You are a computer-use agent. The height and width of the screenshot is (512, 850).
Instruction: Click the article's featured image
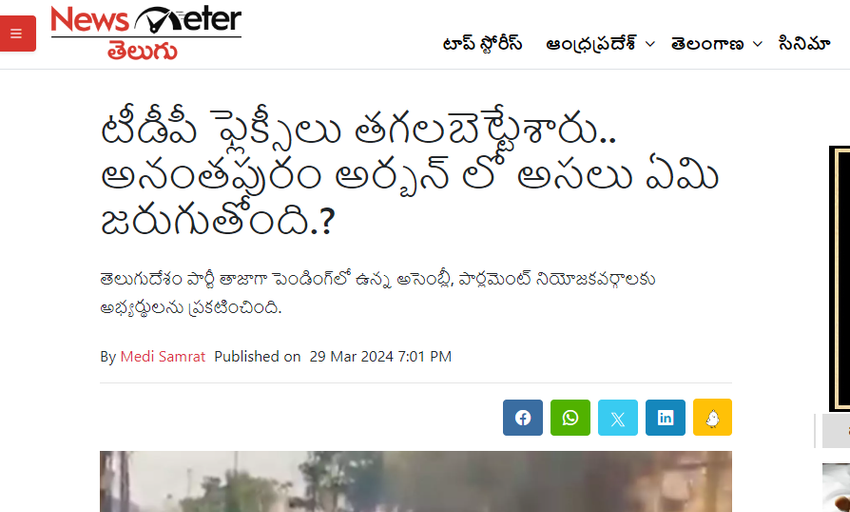(416, 482)
